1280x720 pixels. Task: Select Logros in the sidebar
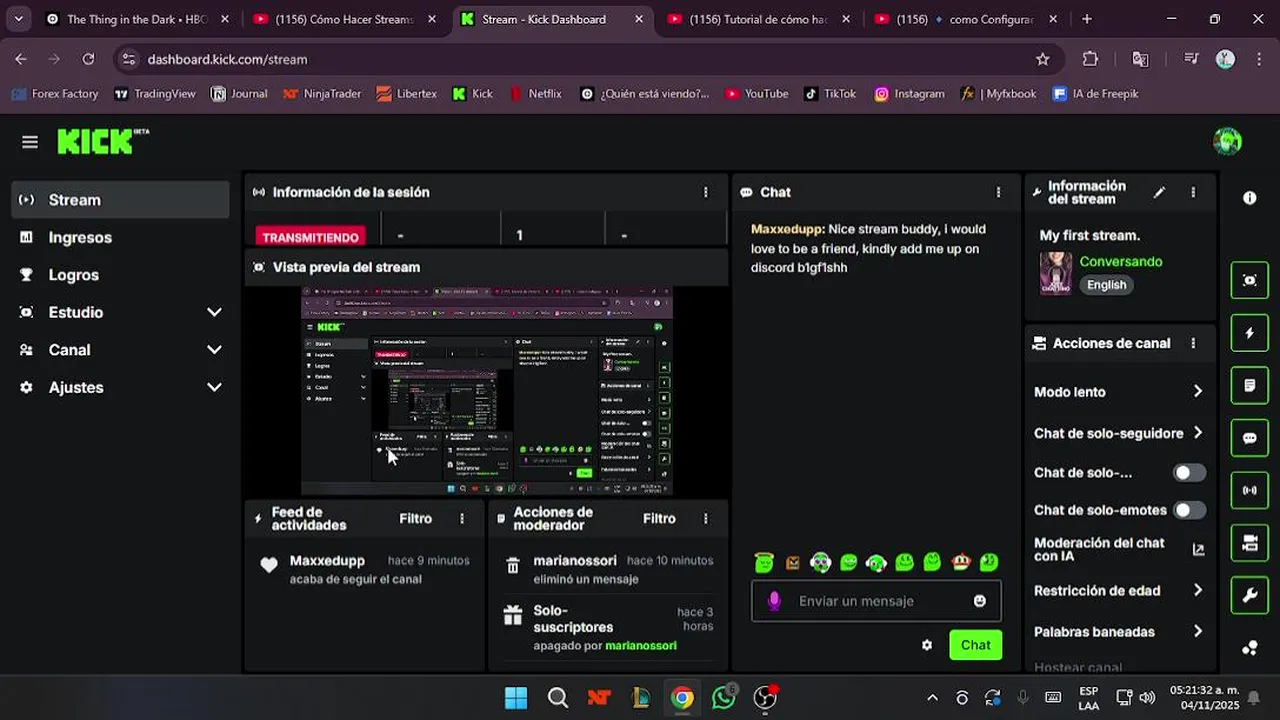pyautogui.click(x=121, y=275)
